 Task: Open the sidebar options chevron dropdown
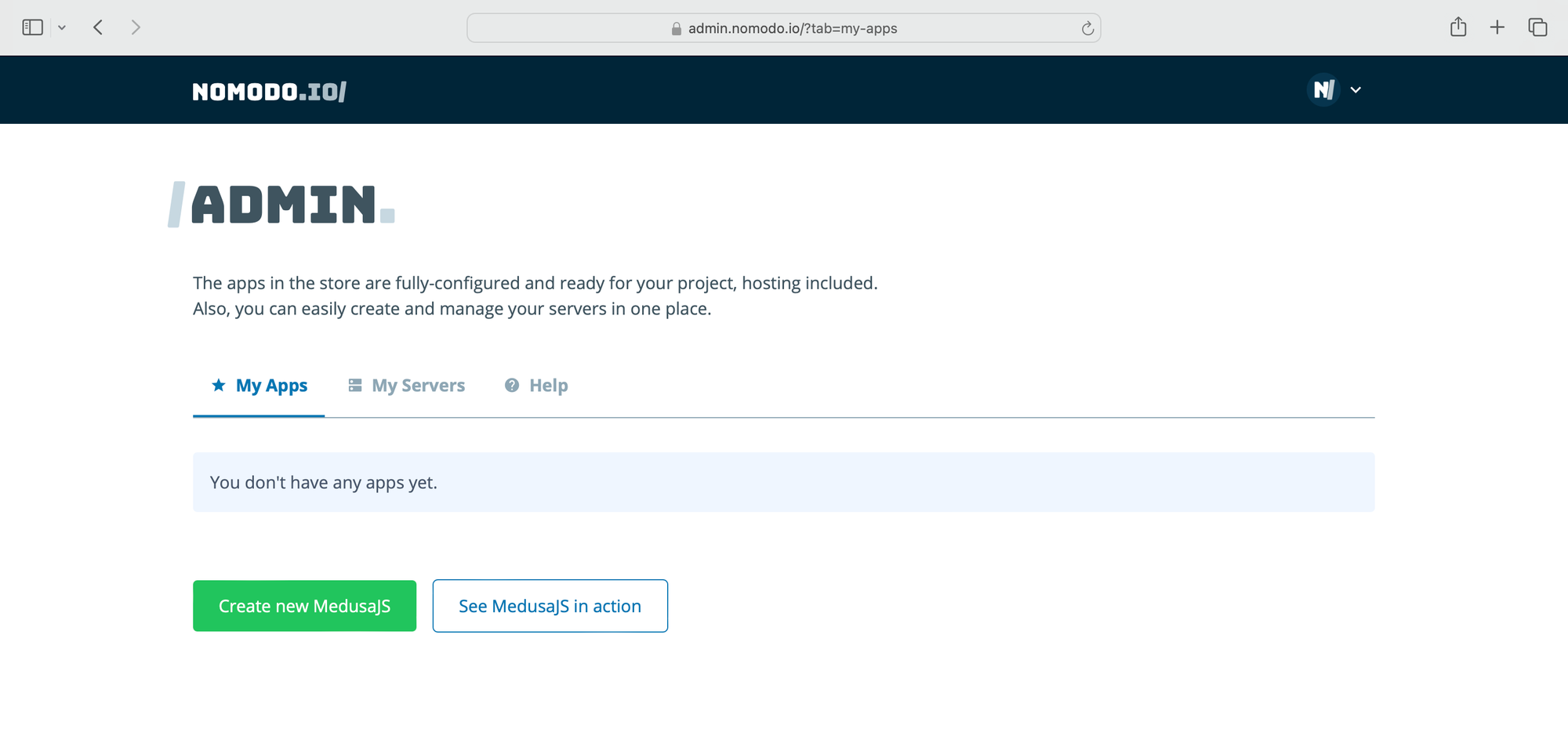[62, 27]
